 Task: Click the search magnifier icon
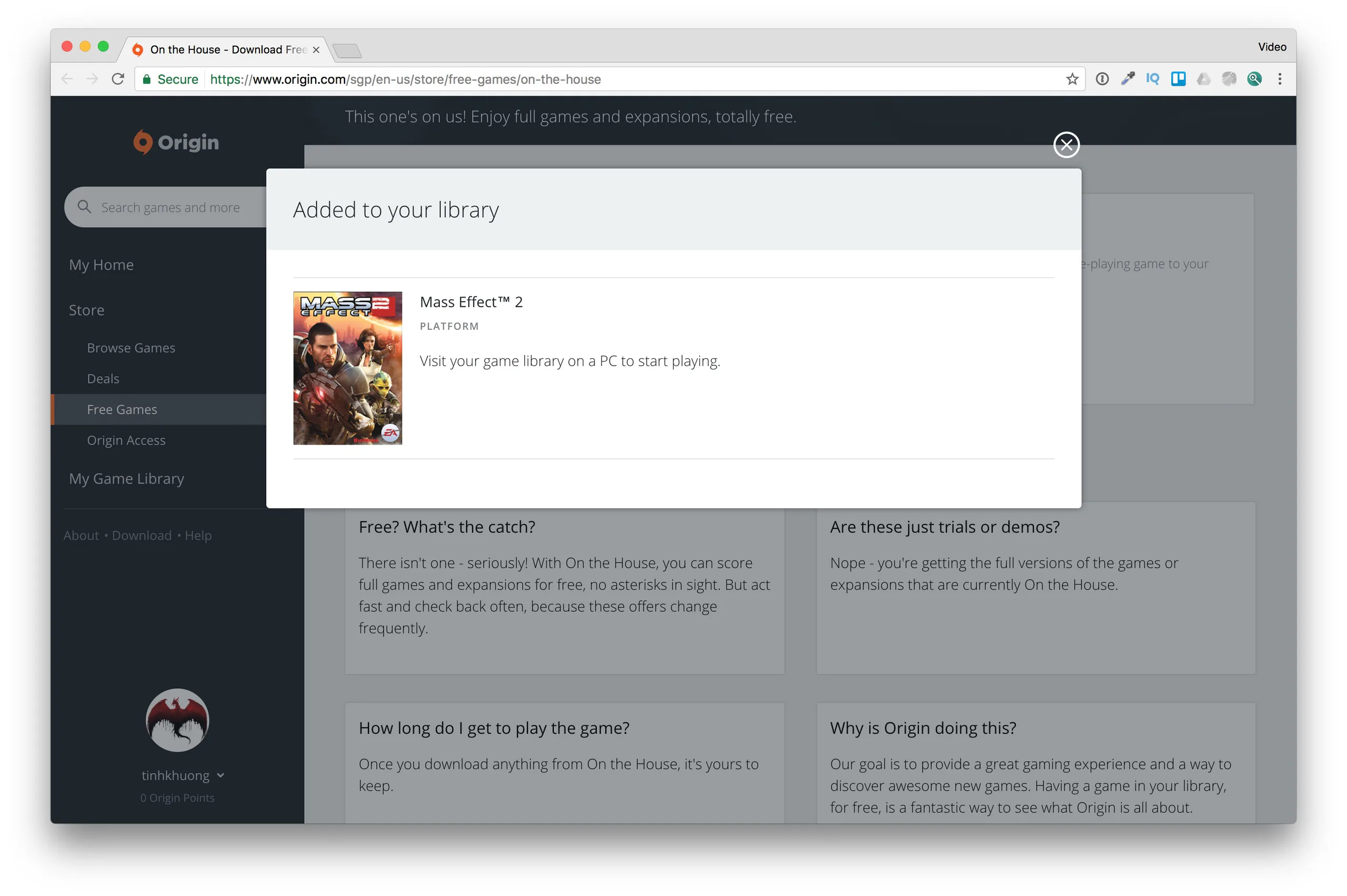point(84,207)
